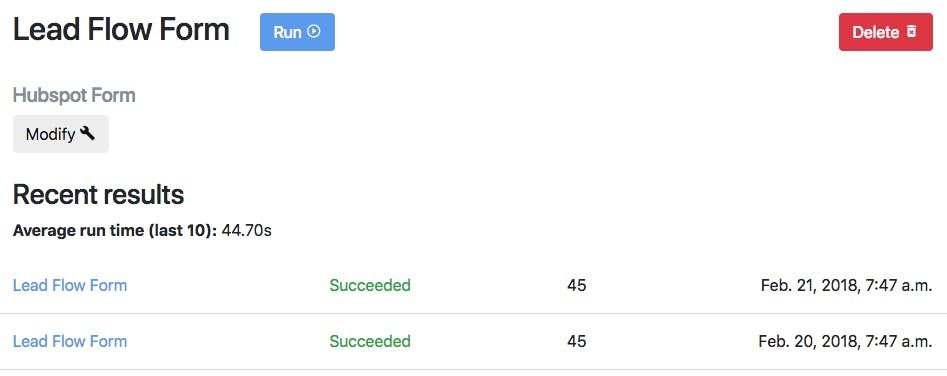Click the trash can icon on Delete
This screenshot has width=947, height=376.
(x=911, y=31)
